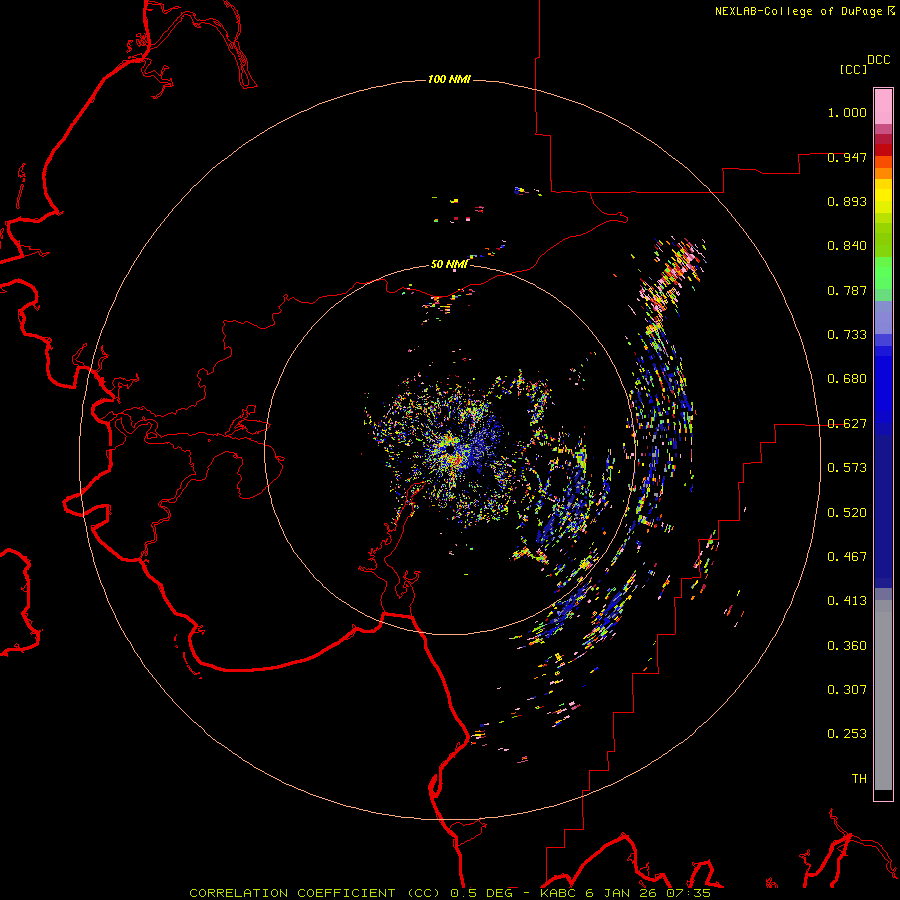Click the 0.253 legend value
The height and width of the screenshot is (900, 900).
(847, 734)
